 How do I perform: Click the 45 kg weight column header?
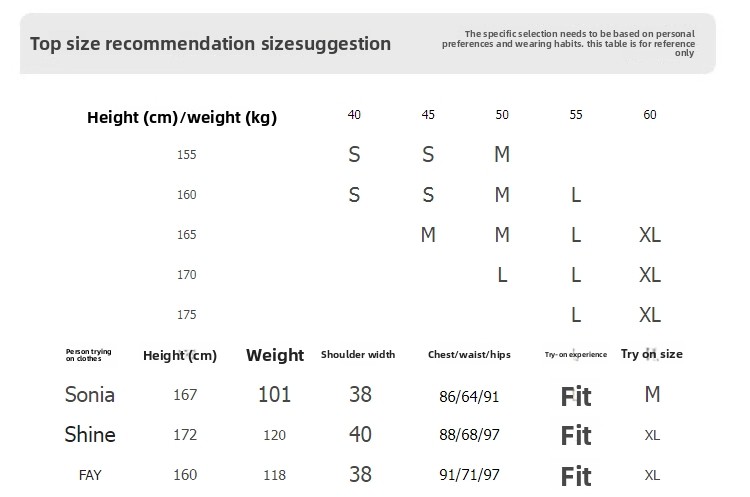(428, 115)
